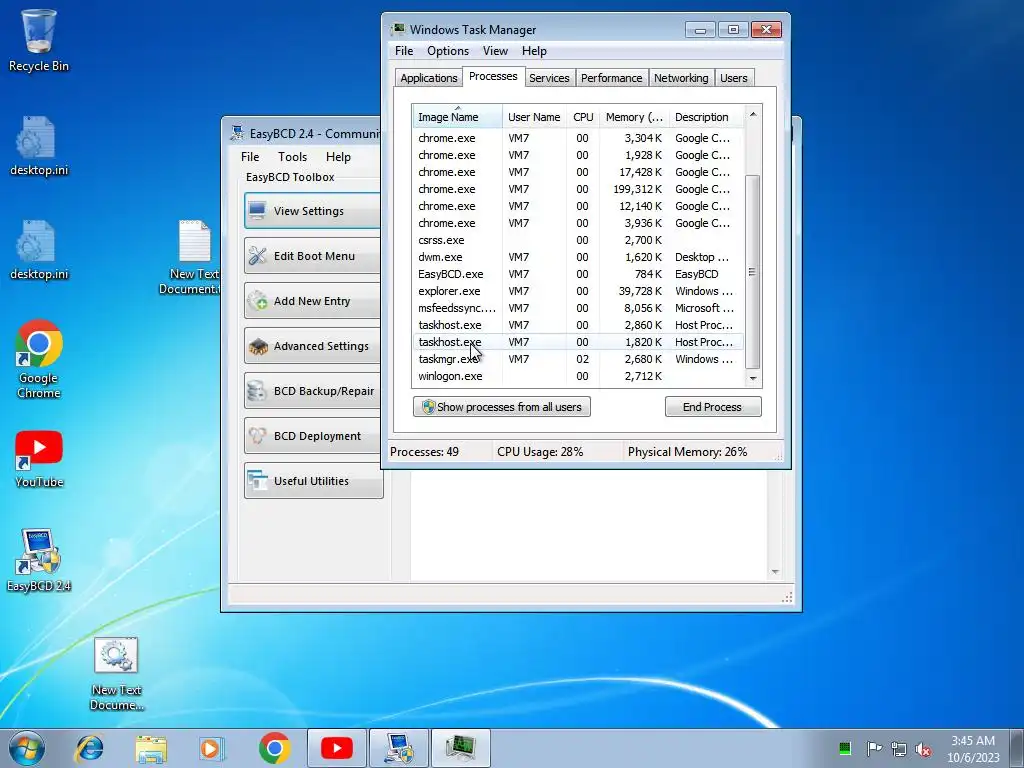1024x768 pixels.
Task: Launch EasyBCD 2.4 desktop shortcut
Action: [x=39, y=560]
